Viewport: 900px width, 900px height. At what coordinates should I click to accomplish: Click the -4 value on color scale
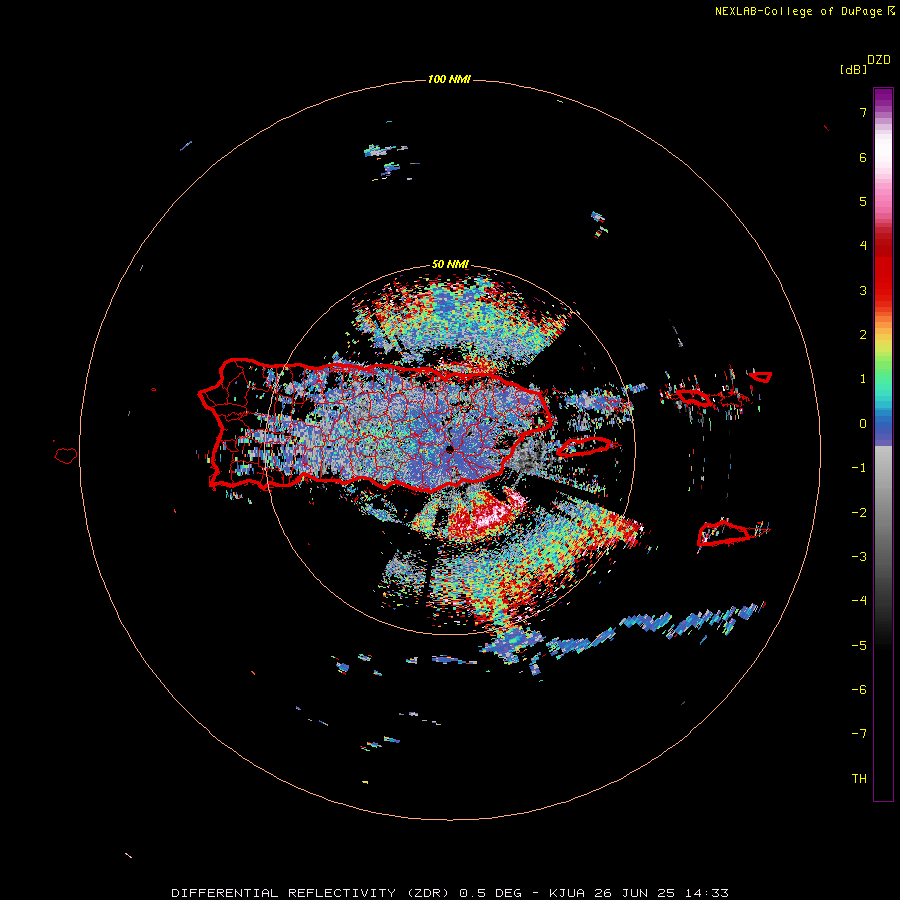[x=859, y=601]
